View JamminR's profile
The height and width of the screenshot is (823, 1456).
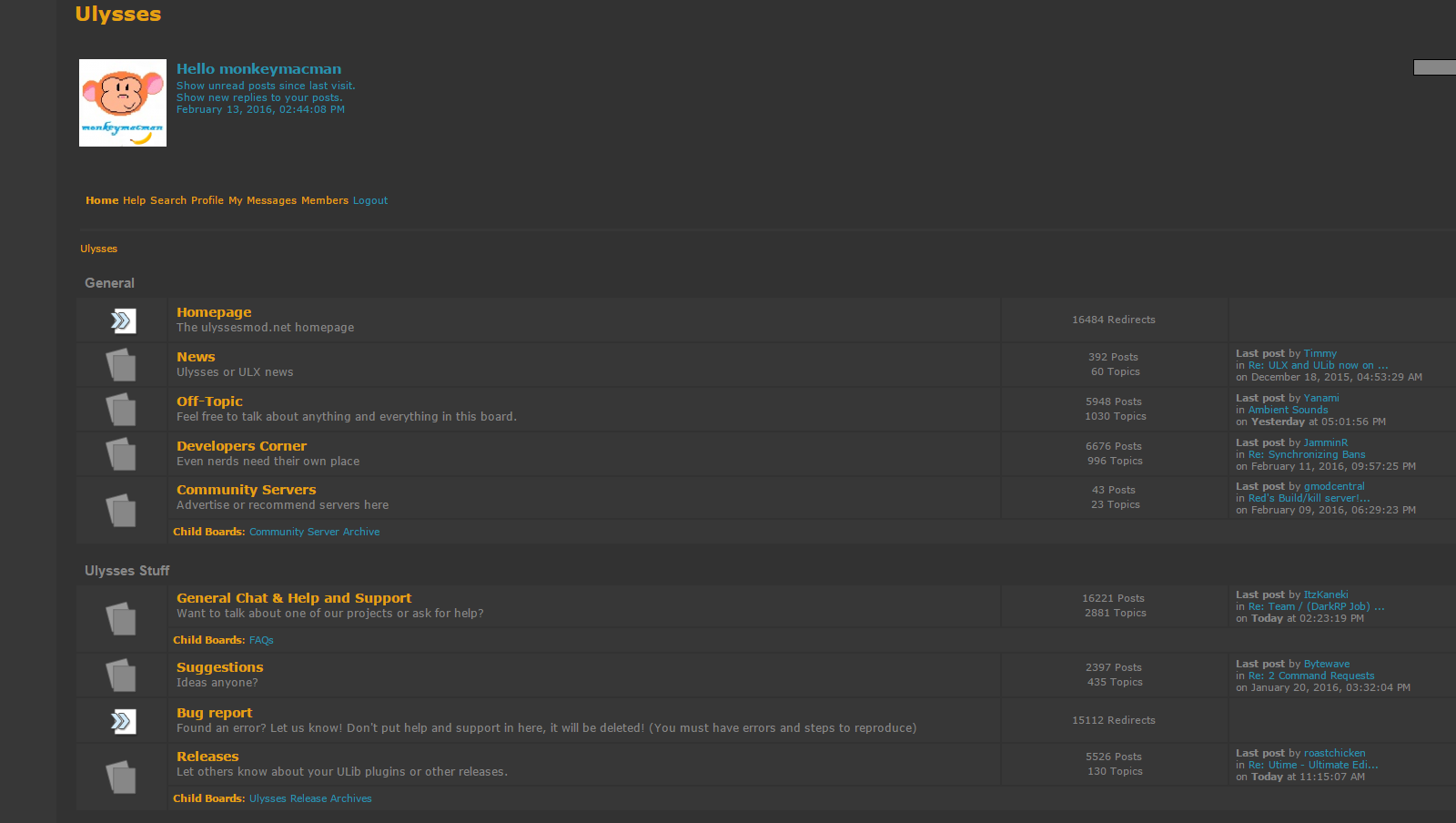click(x=1325, y=442)
